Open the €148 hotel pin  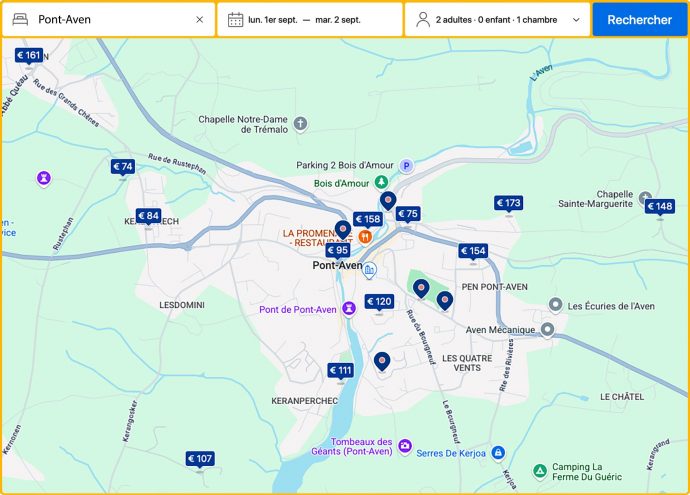660,207
